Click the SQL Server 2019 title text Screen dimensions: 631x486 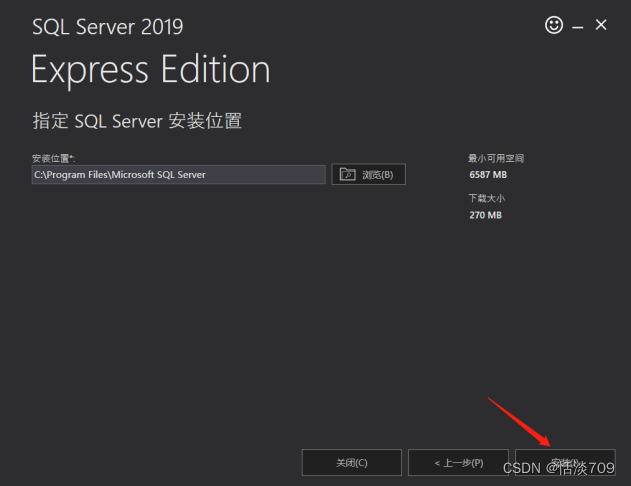(107, 27)
